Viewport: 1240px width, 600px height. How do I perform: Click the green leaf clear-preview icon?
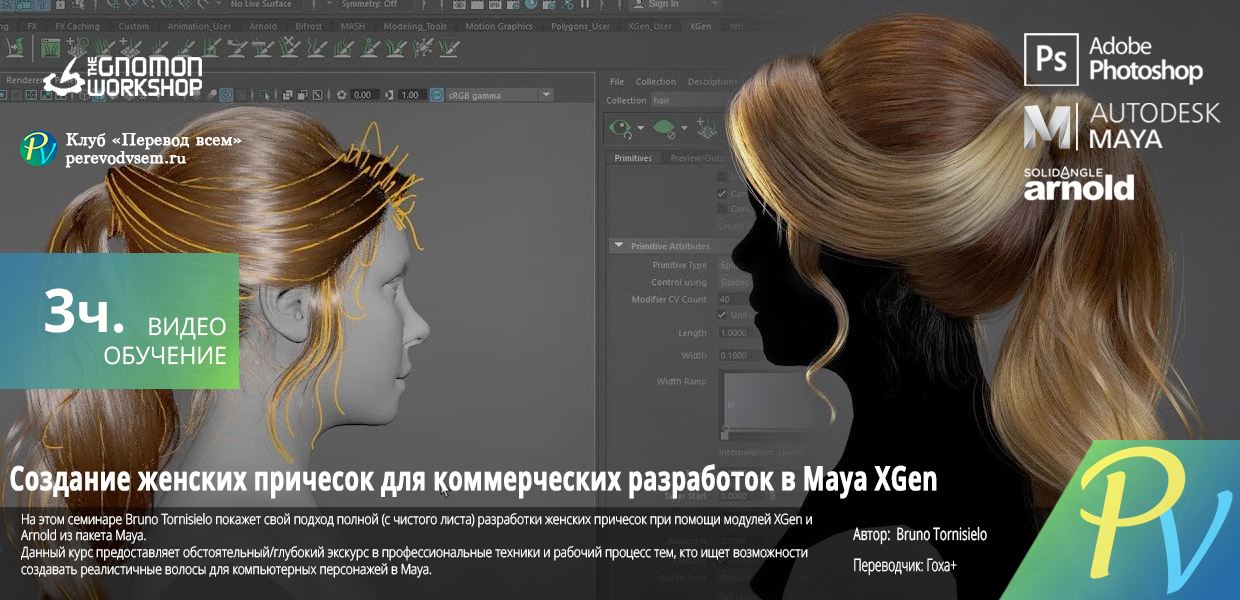point(663,128)
